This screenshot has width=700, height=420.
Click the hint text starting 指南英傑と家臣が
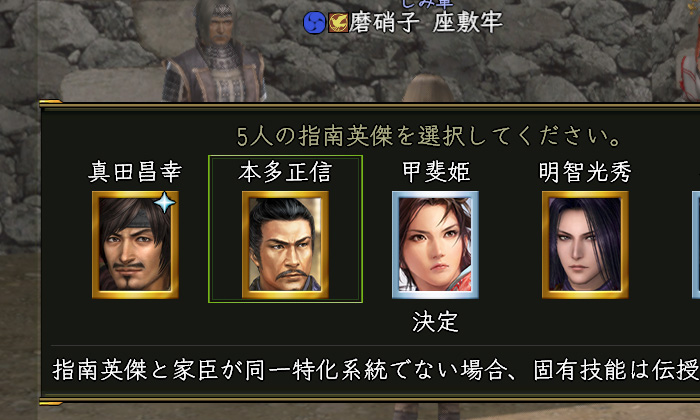coord(376,370)
